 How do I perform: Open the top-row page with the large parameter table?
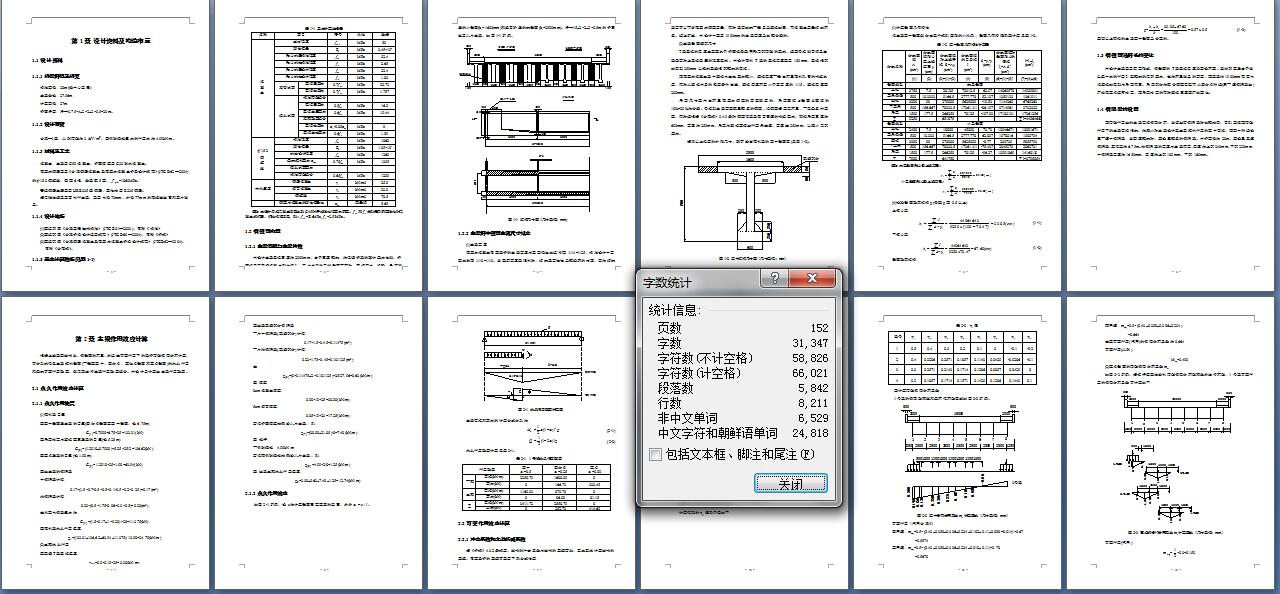point(319,145)
